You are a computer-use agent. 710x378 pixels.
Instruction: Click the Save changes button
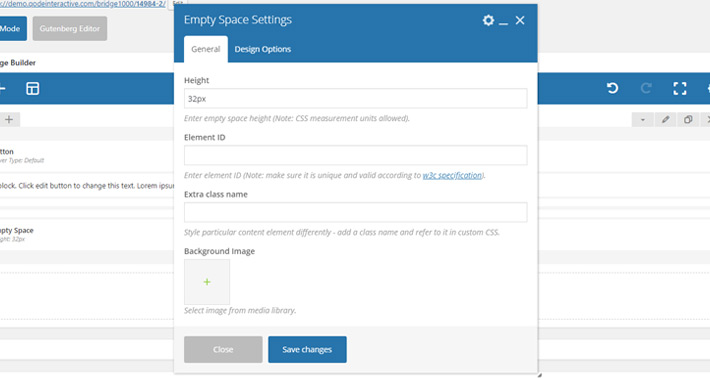click(x=307, y=349)
